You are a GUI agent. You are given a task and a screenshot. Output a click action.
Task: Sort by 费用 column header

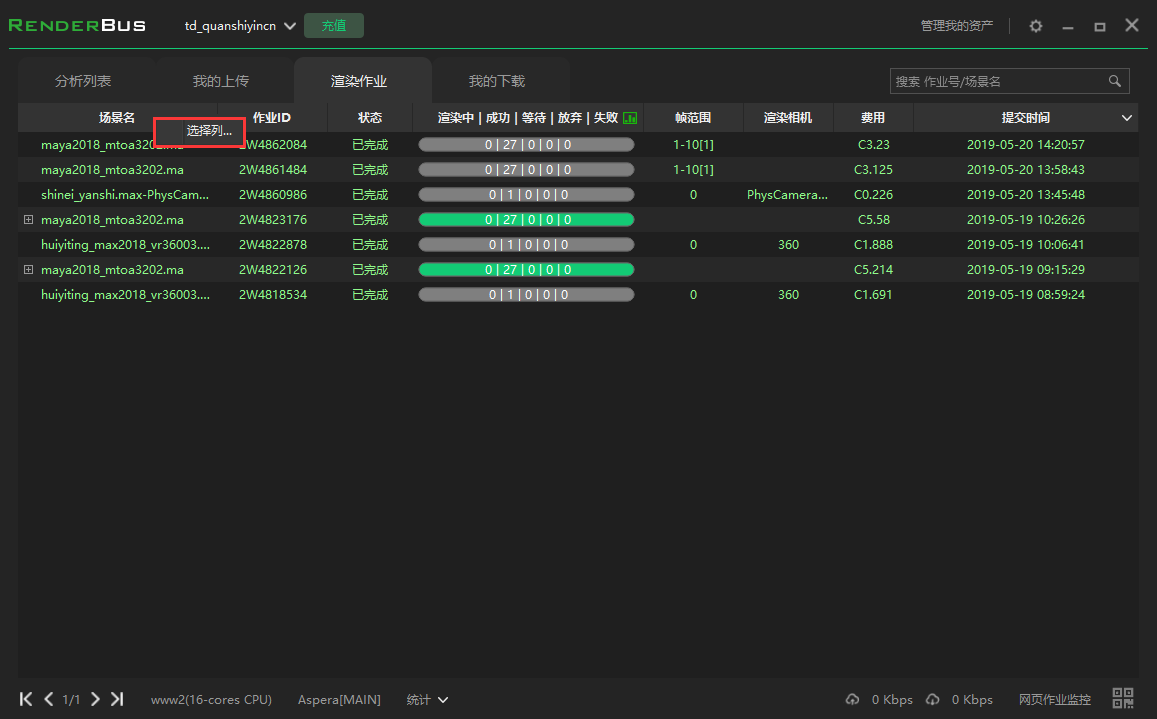pyautogui.click(x=873, y=118)
